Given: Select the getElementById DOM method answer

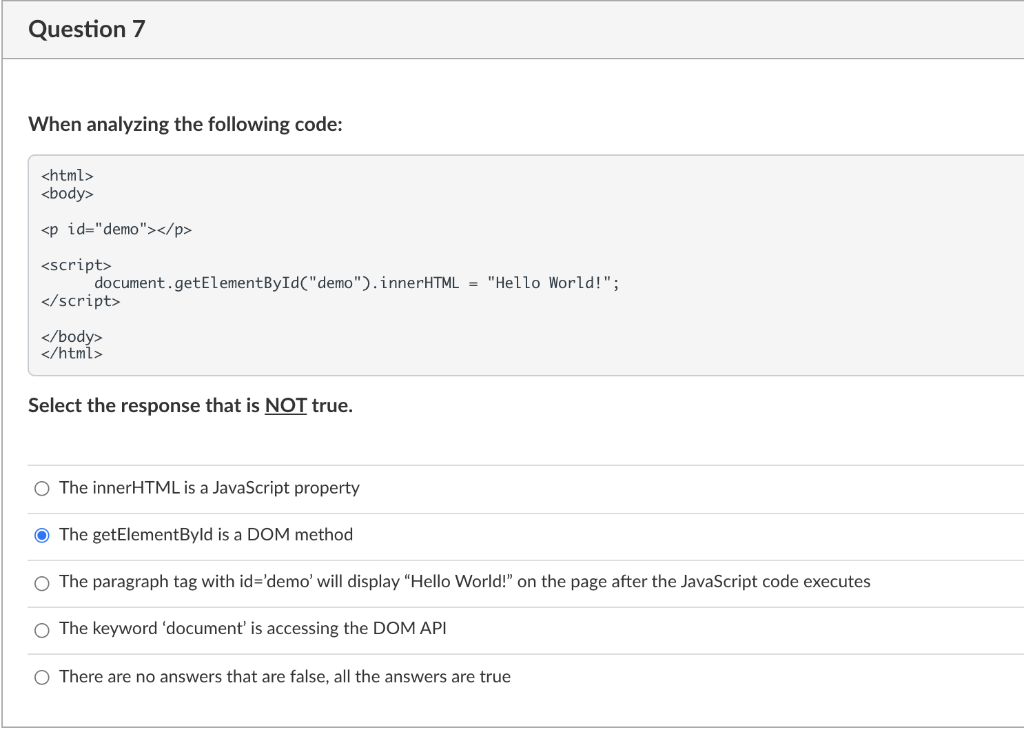Looking at the screenshot, I should tap(205, 535).
